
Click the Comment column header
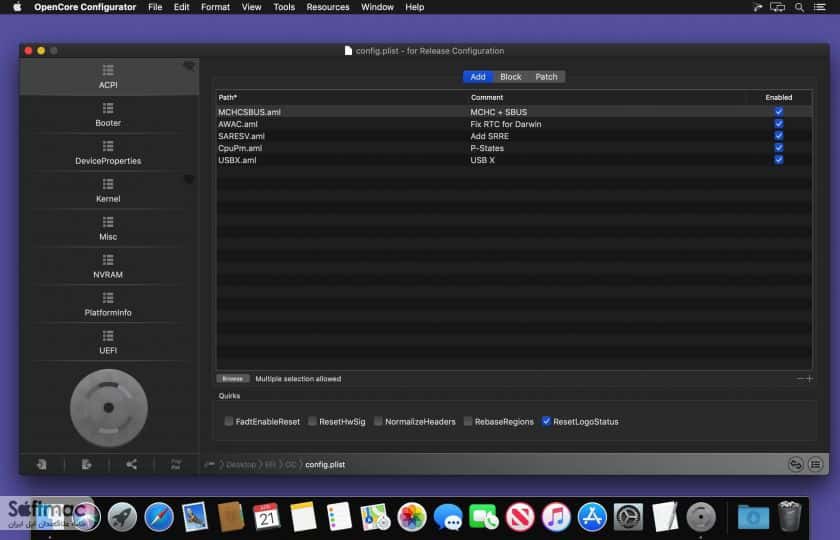tap(487, 98)
